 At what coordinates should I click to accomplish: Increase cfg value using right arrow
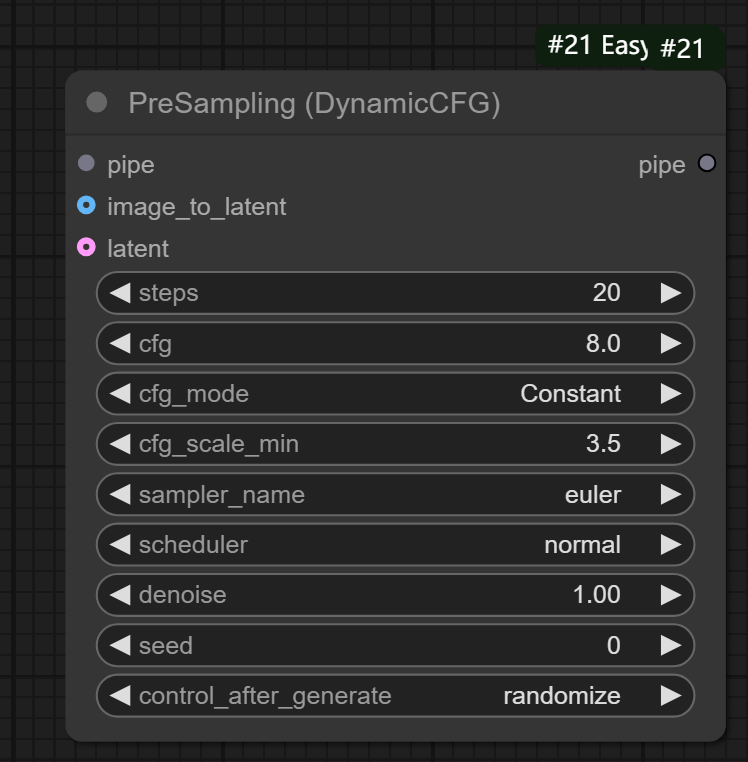point(670,344)
